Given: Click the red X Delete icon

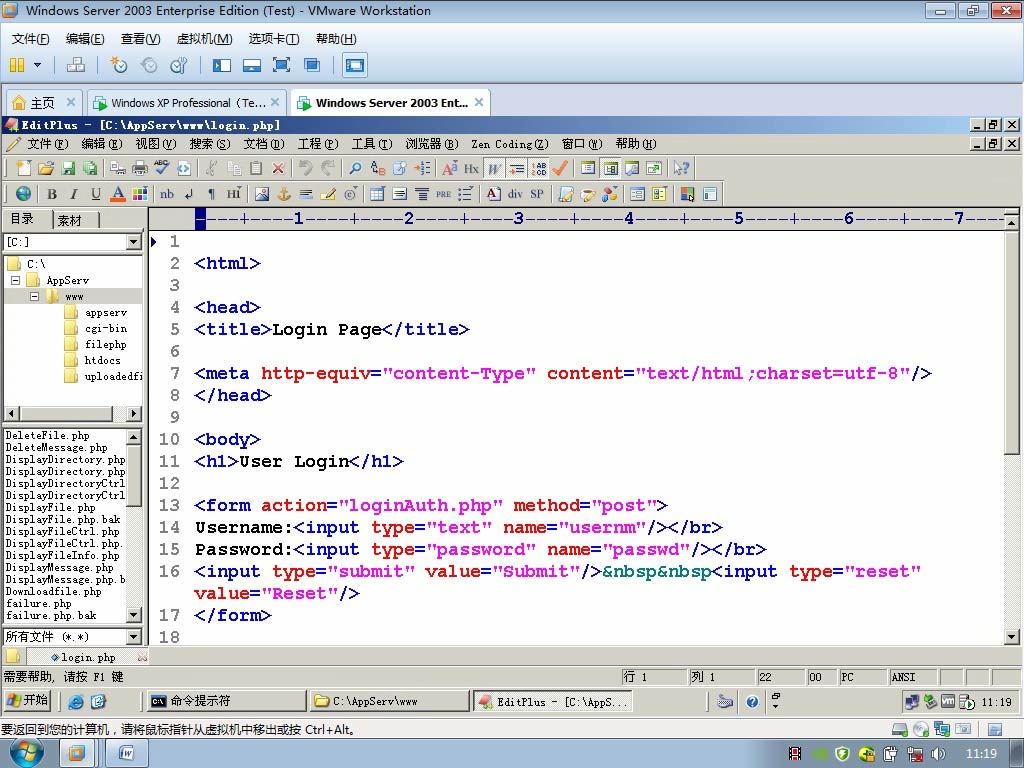Looking at the screenshot, I should click(x=278, y=168).
